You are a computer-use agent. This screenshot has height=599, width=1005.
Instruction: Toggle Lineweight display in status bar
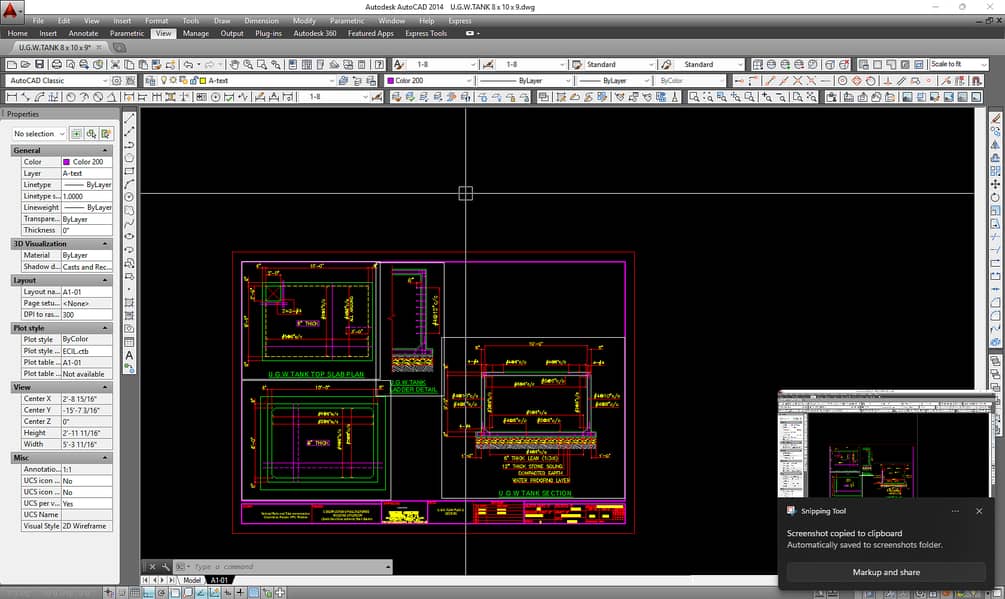pyautogui.click(x=240, y=593)
